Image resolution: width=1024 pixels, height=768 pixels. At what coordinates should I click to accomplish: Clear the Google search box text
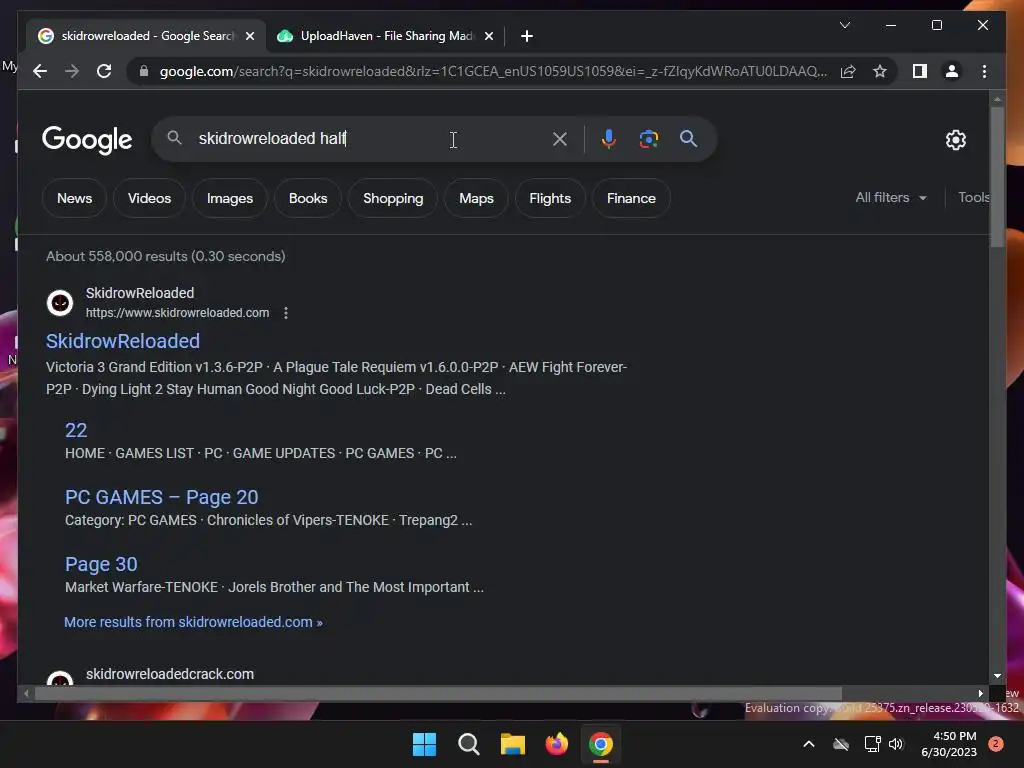pos(560,138)
